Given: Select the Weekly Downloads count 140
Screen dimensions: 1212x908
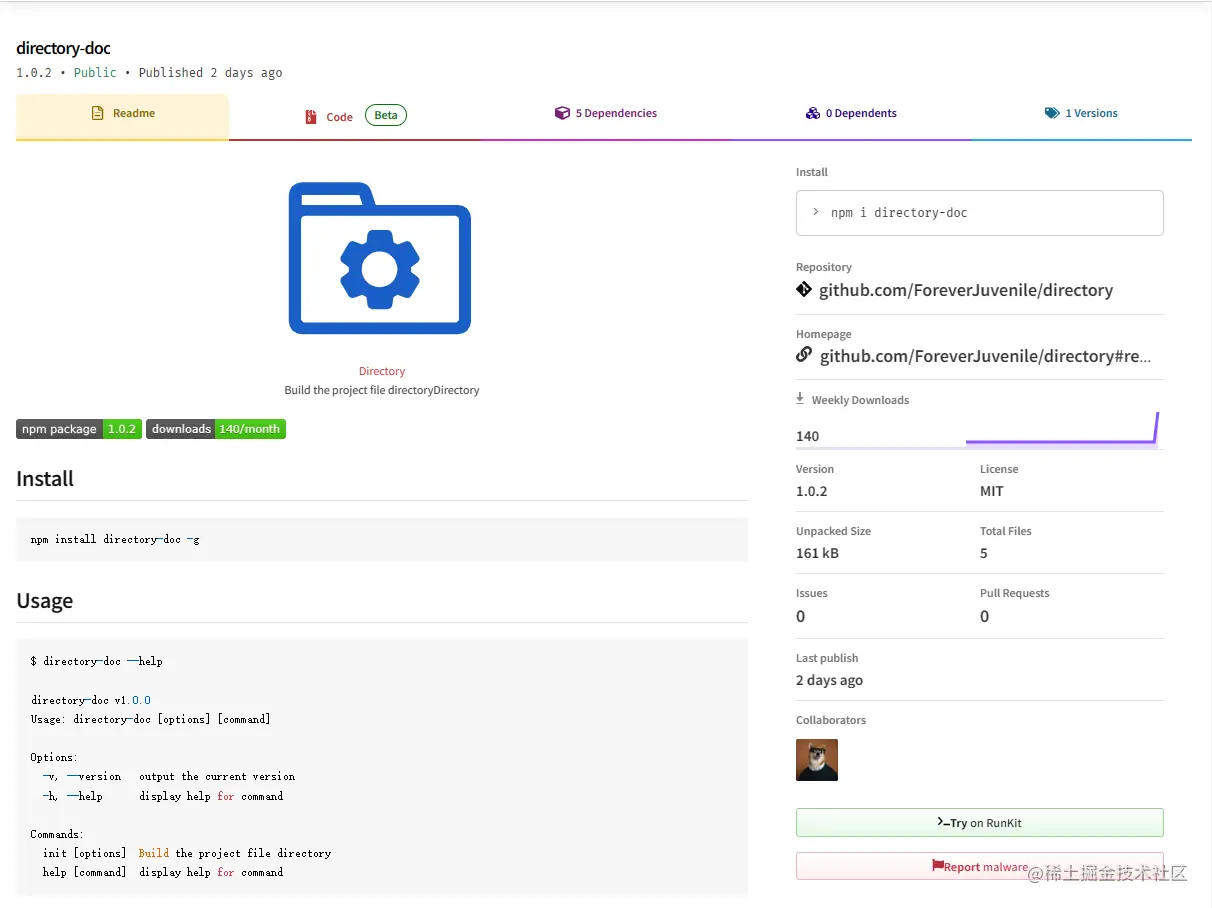Looking at the screenshot, I should (807, 436).
